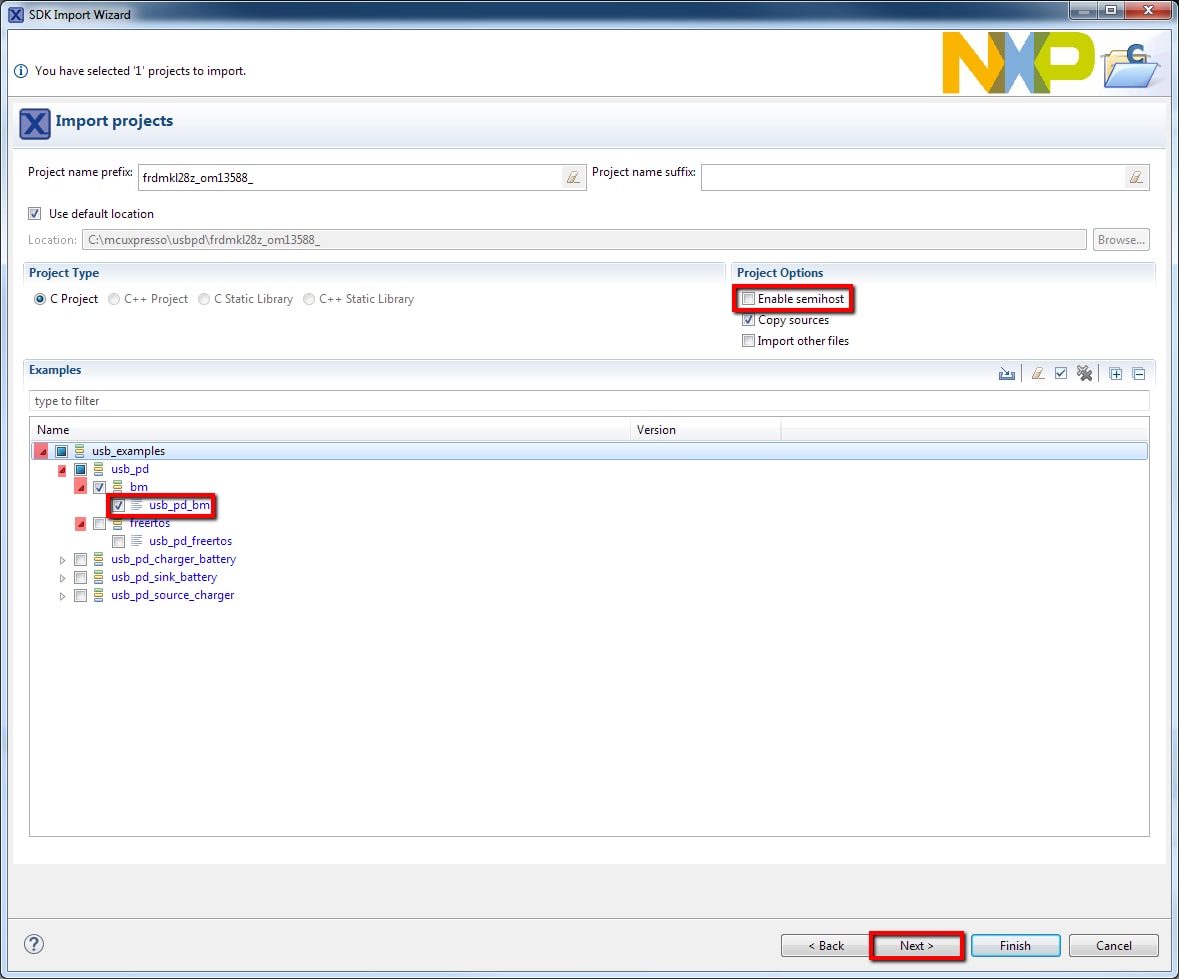Click the eraser icon in Examples toolbar
The height and width of the screenshot is (979, 1179).
pos(1037,374)
